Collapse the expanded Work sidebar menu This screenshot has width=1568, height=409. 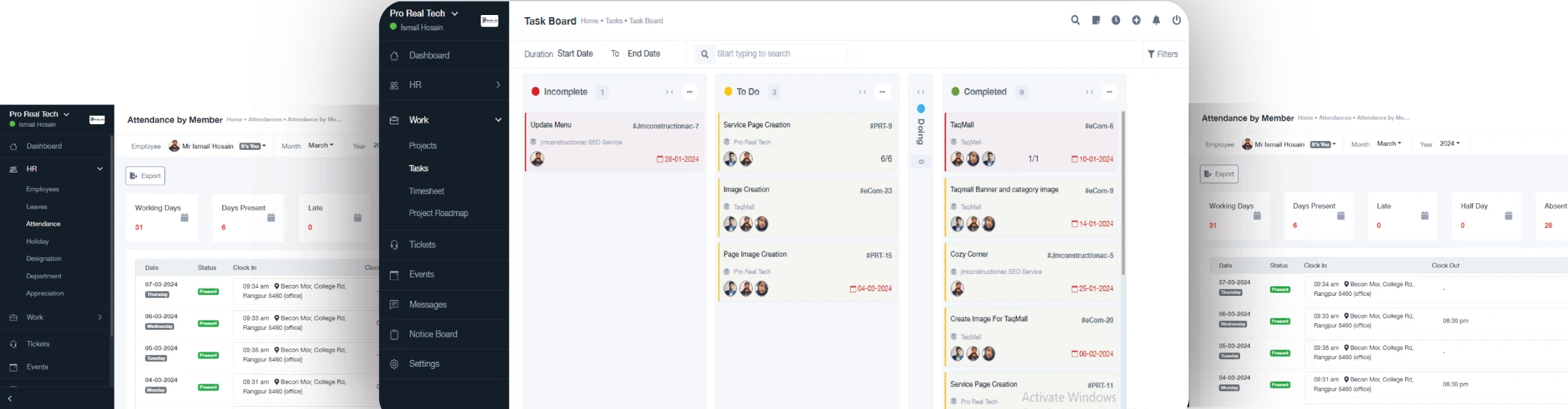[498, 120]
